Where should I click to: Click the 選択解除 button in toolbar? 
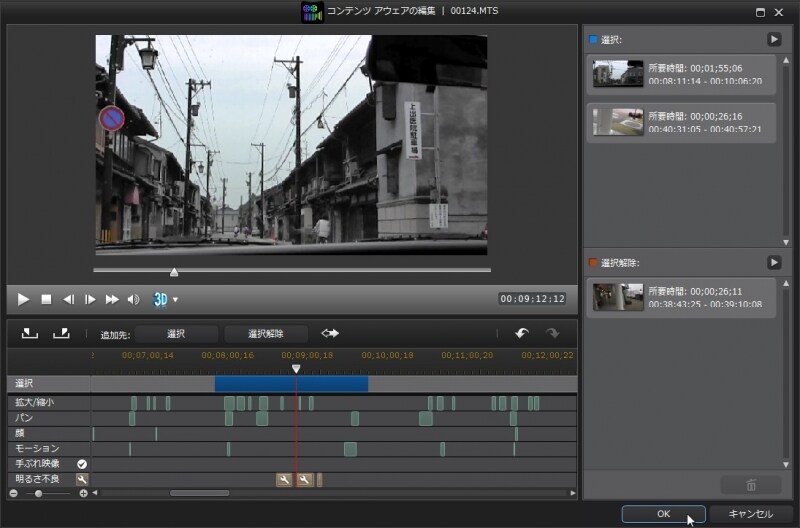click(x=266, y=333)
